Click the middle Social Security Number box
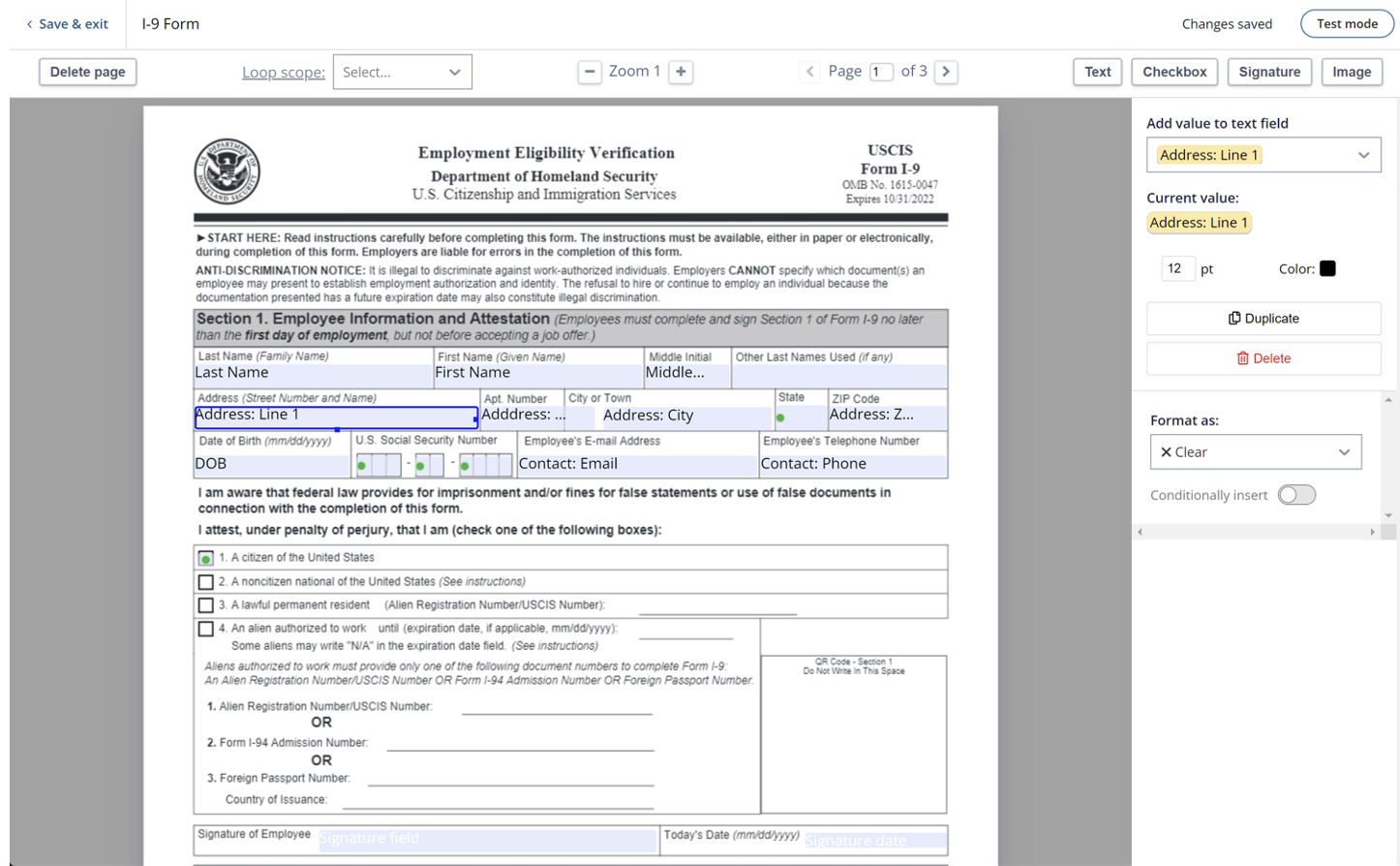 click(x=429, y=465)
